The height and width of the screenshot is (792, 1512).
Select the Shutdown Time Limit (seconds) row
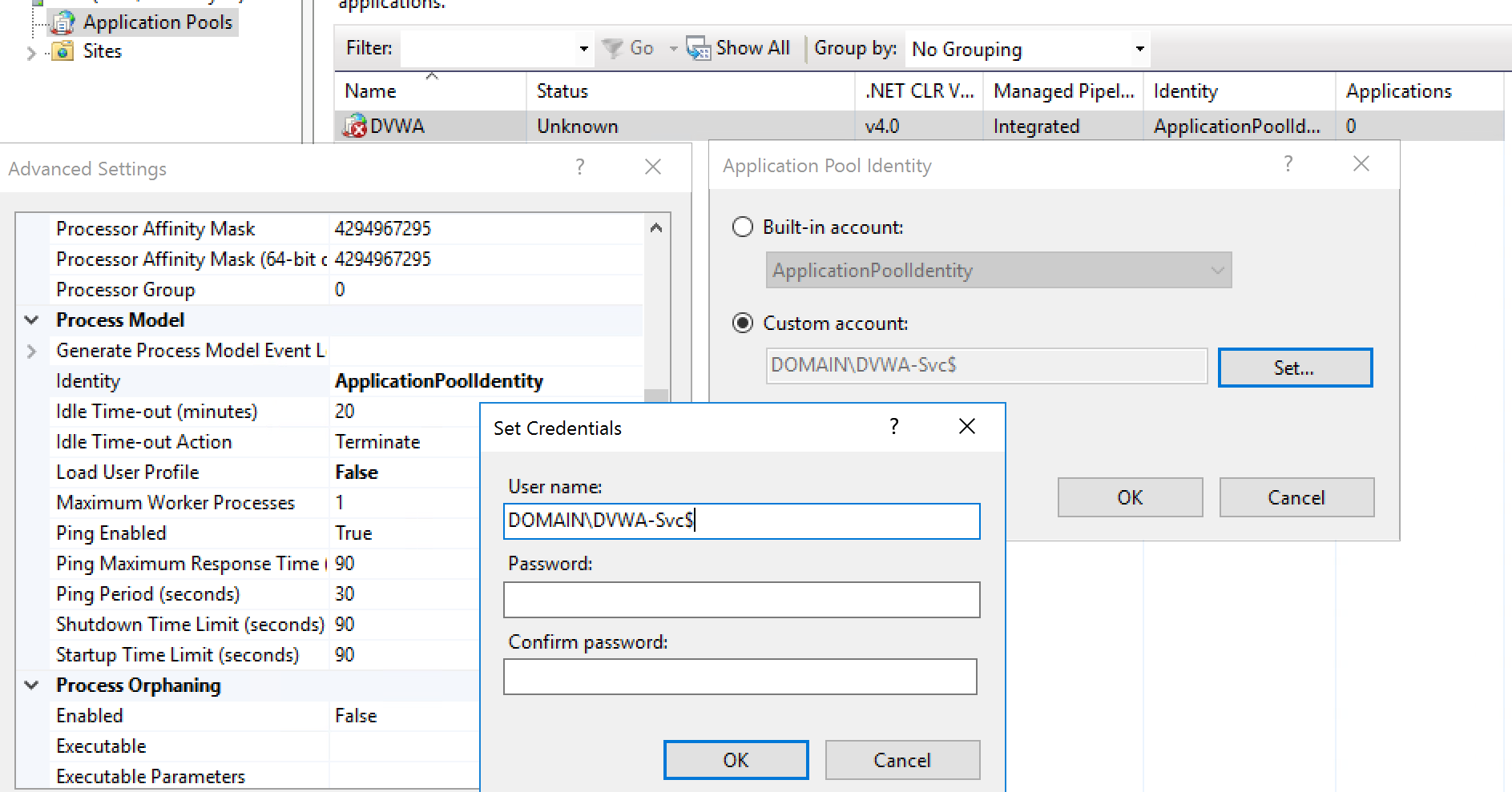264,625
